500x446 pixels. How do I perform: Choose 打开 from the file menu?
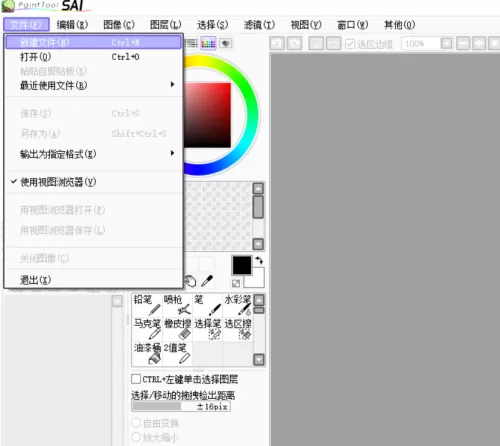[x=93, y=57]
